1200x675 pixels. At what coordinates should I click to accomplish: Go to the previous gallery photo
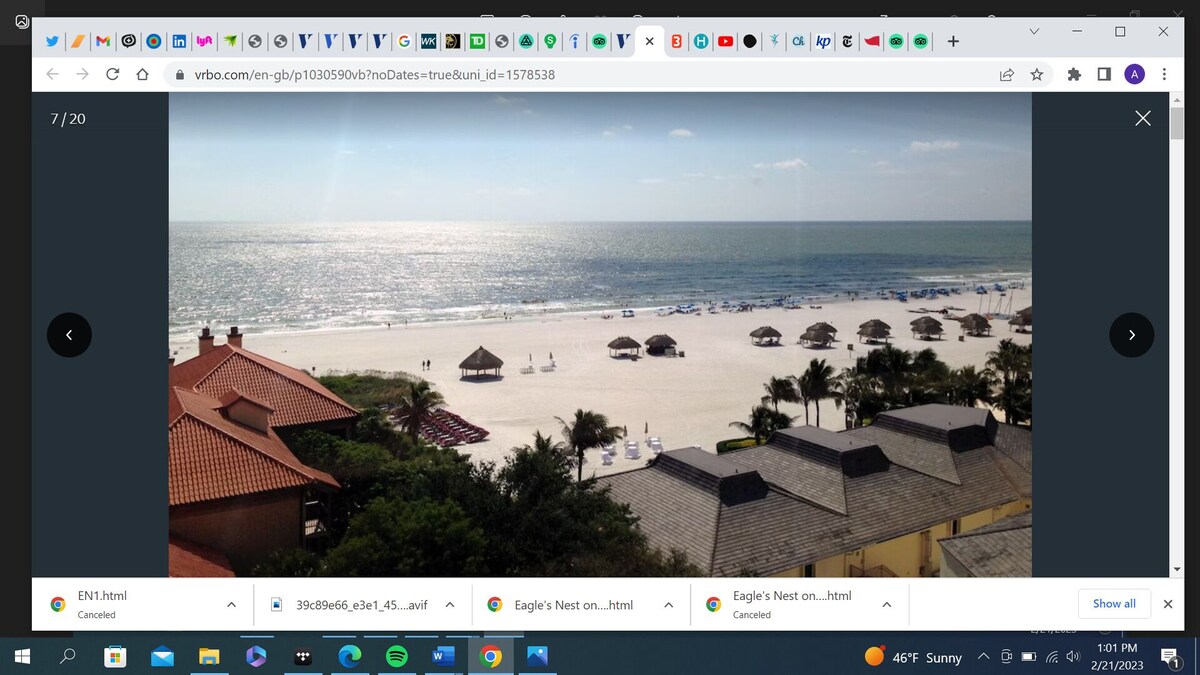[69, 335]
